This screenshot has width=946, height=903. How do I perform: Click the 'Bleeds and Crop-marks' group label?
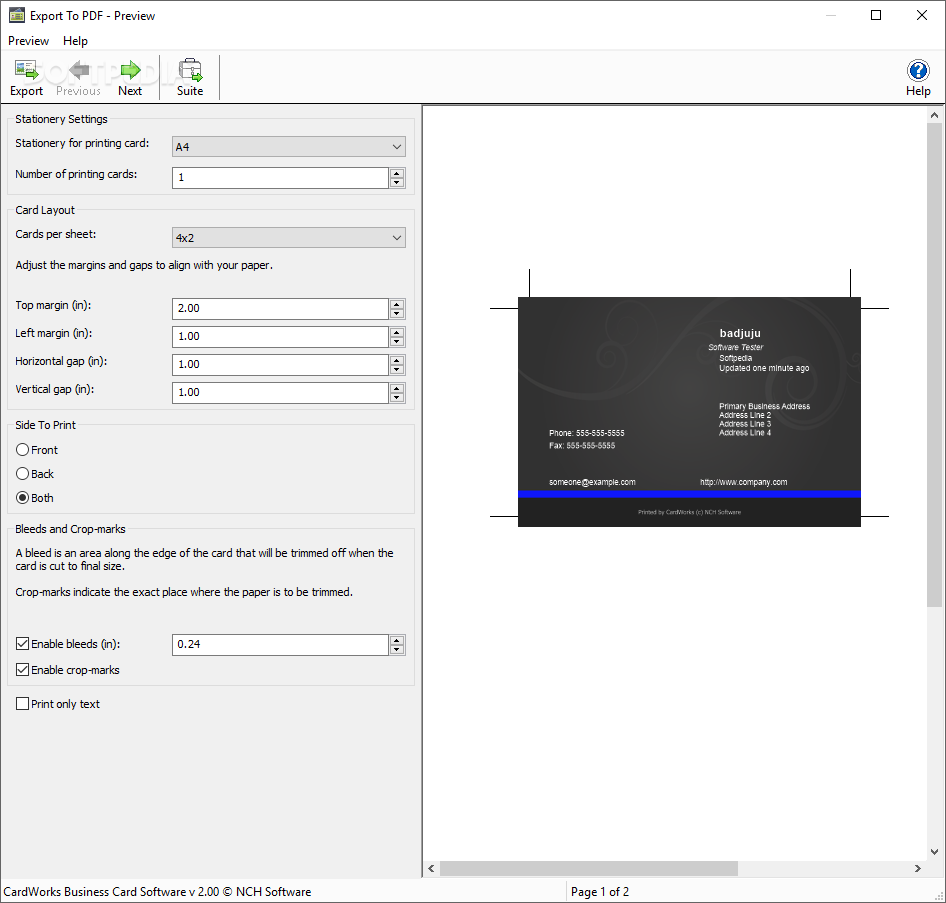70,529
